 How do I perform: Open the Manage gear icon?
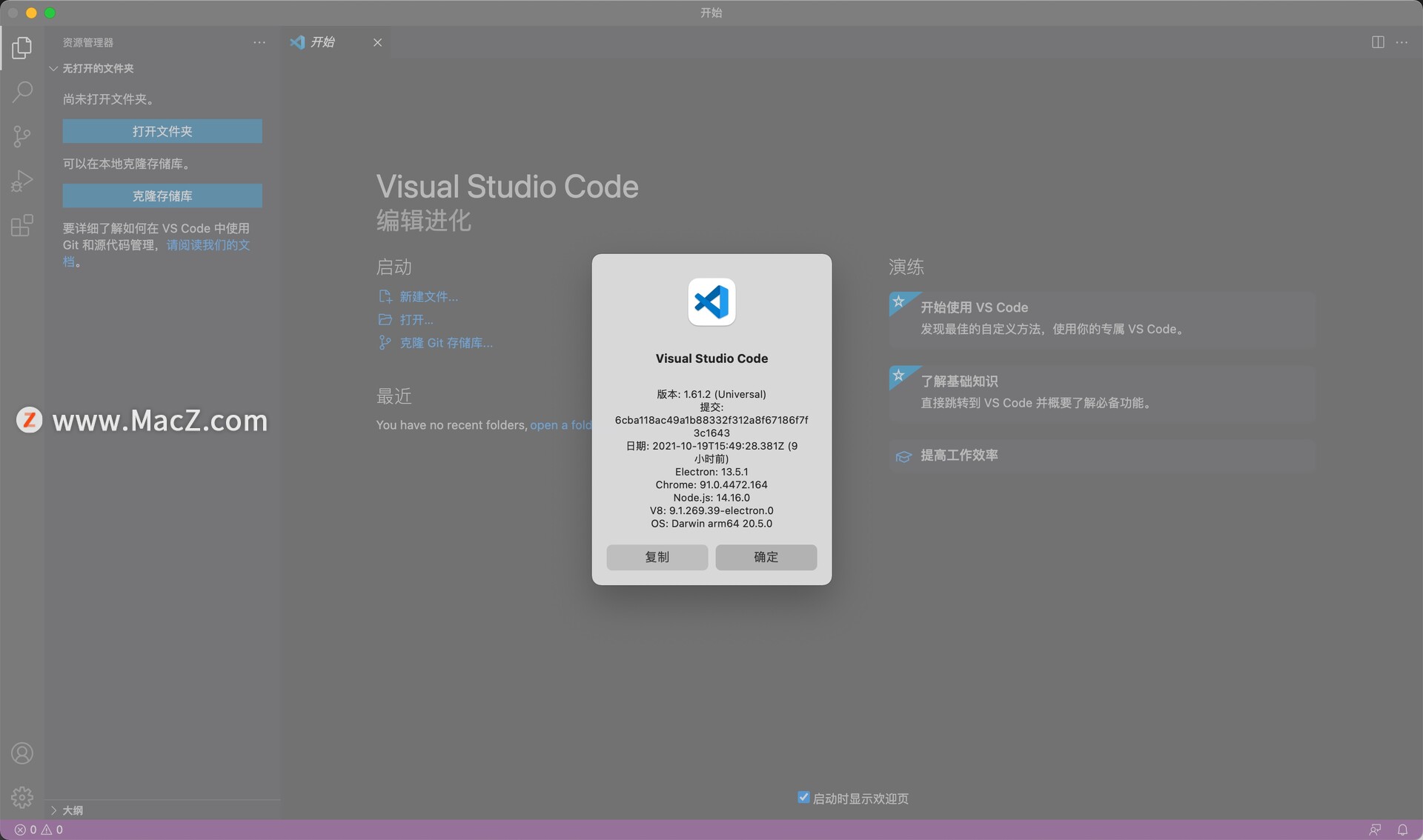(22, 797)
